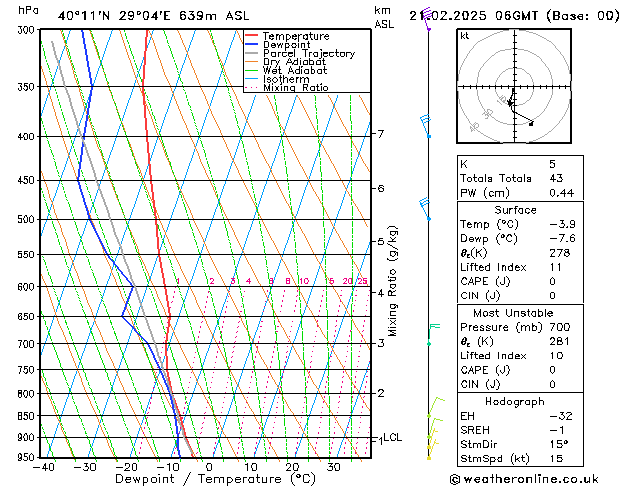Click the red Temperature legend line
The width and height of the screenshot is (629, 486).
(x=252, y=36)
